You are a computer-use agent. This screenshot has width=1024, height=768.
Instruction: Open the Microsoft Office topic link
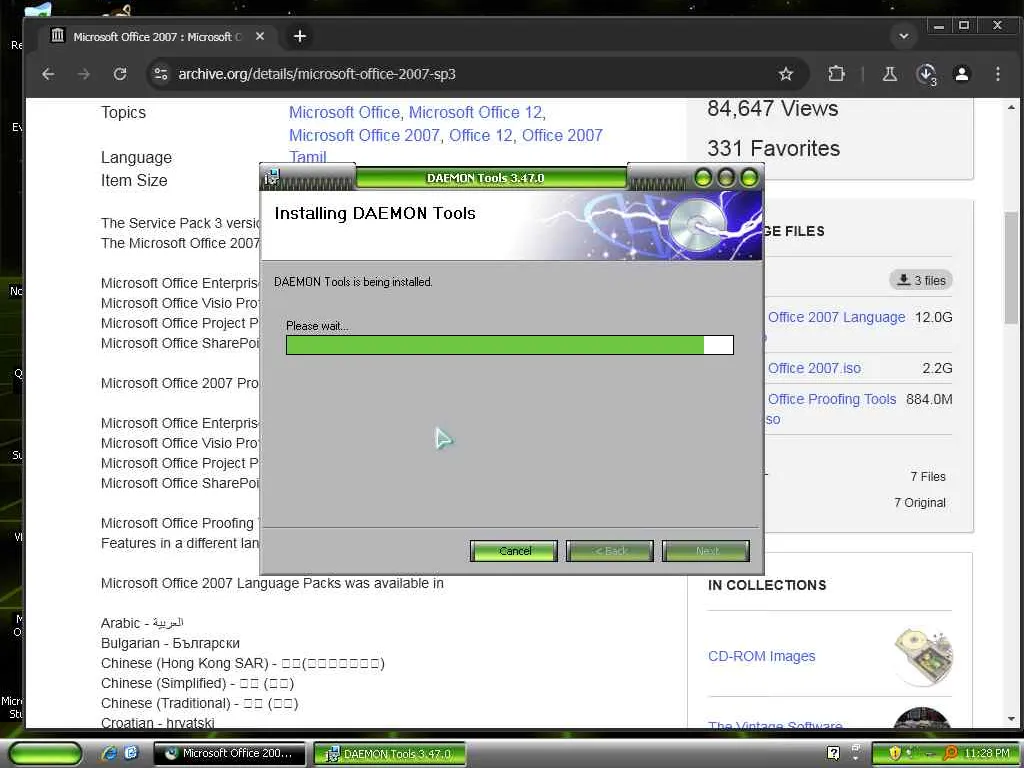pos(344,112)
